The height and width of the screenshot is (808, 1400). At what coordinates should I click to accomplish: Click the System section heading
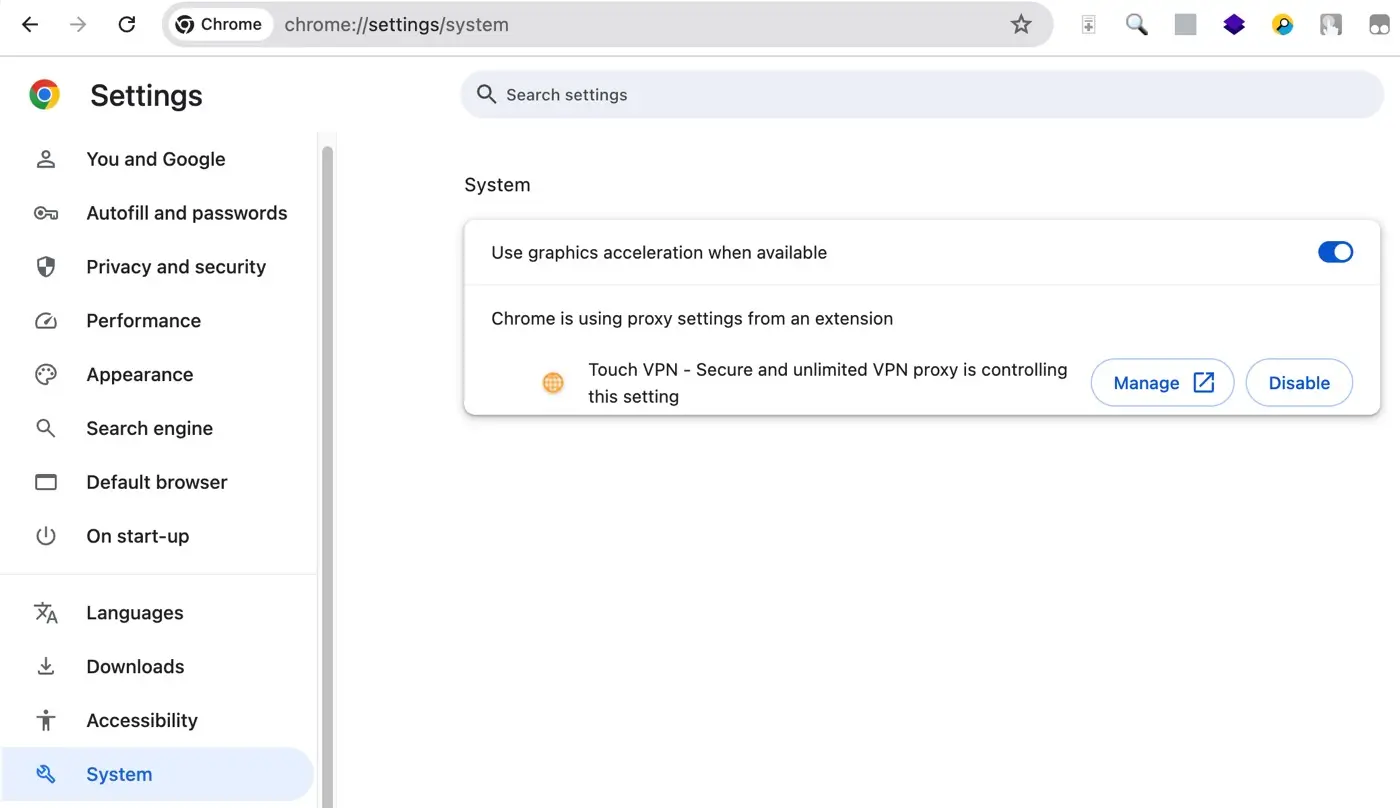click(x=497, y=185)
